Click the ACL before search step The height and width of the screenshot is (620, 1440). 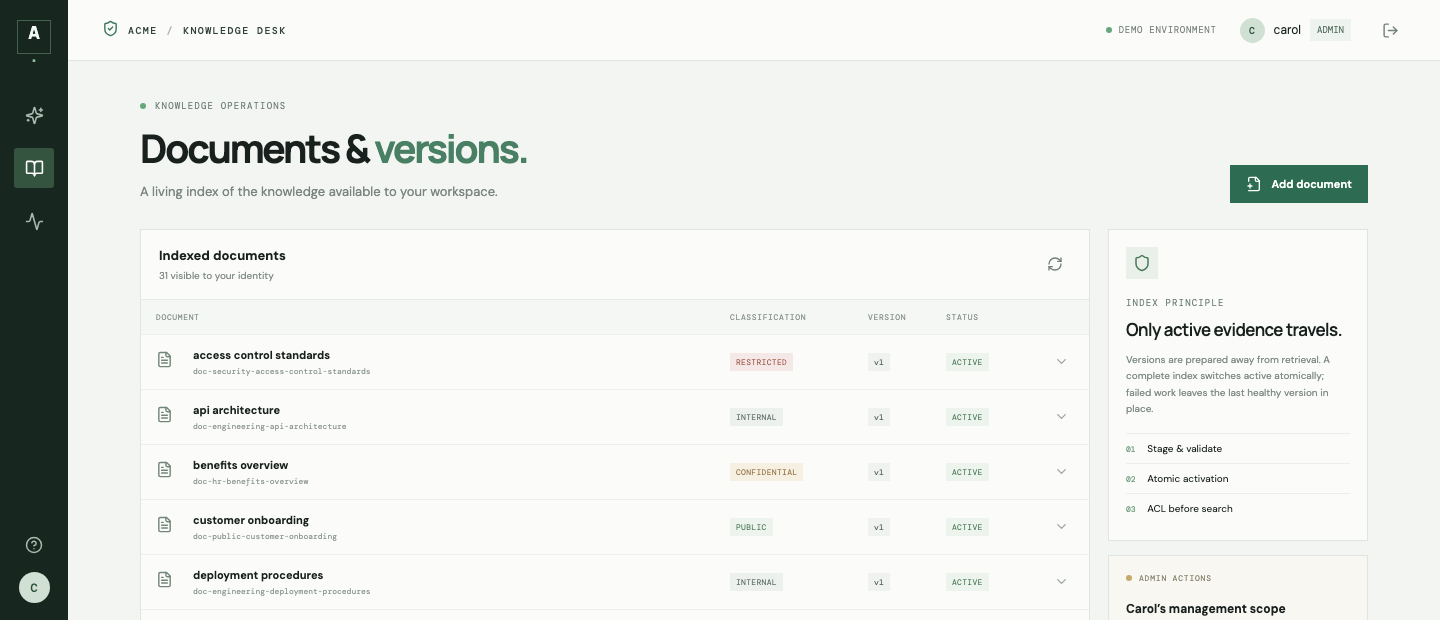tap(1189, 509)
